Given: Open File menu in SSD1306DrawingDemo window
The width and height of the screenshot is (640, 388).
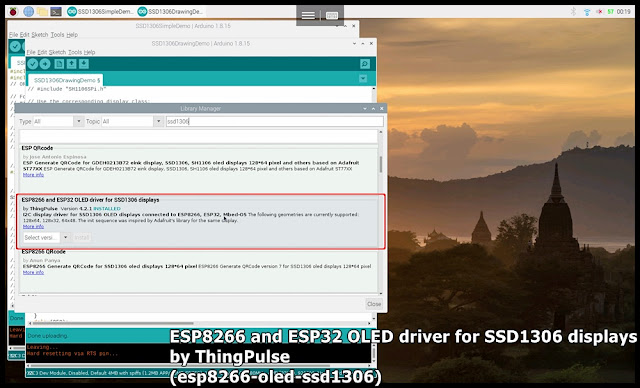Looking at the screenshot, I should click(x=31, y=52).
